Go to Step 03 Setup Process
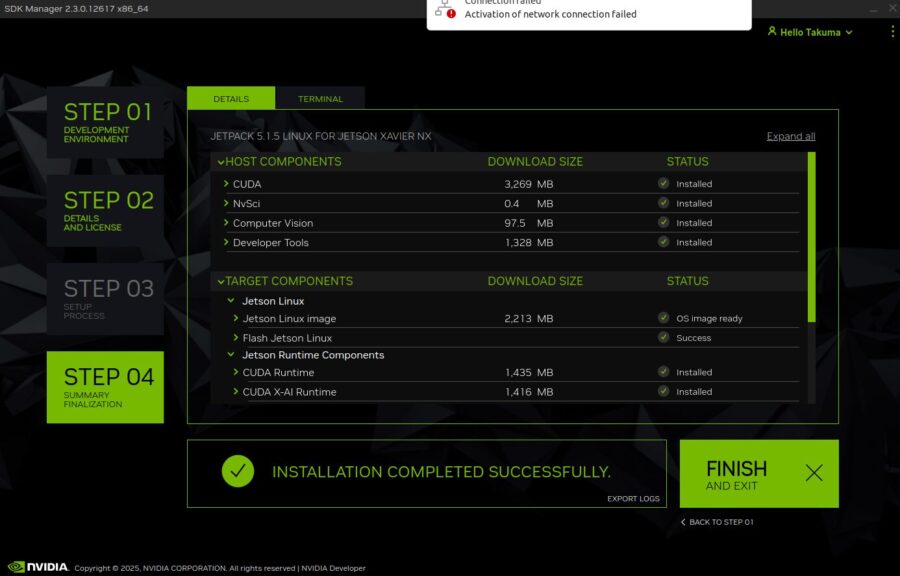The image size is (900, 576). click(105, 299)
